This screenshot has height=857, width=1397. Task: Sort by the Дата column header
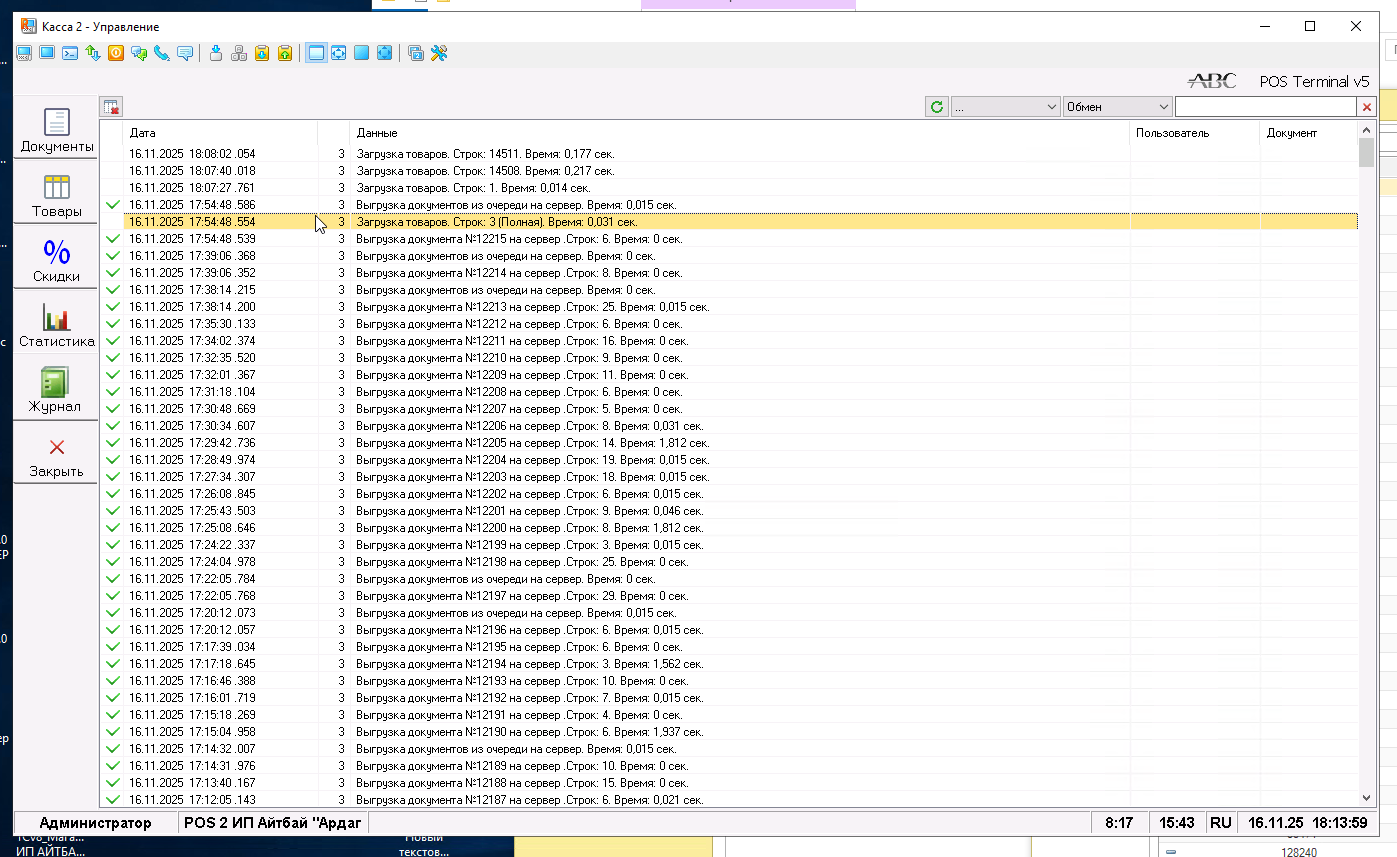point(220,133)
